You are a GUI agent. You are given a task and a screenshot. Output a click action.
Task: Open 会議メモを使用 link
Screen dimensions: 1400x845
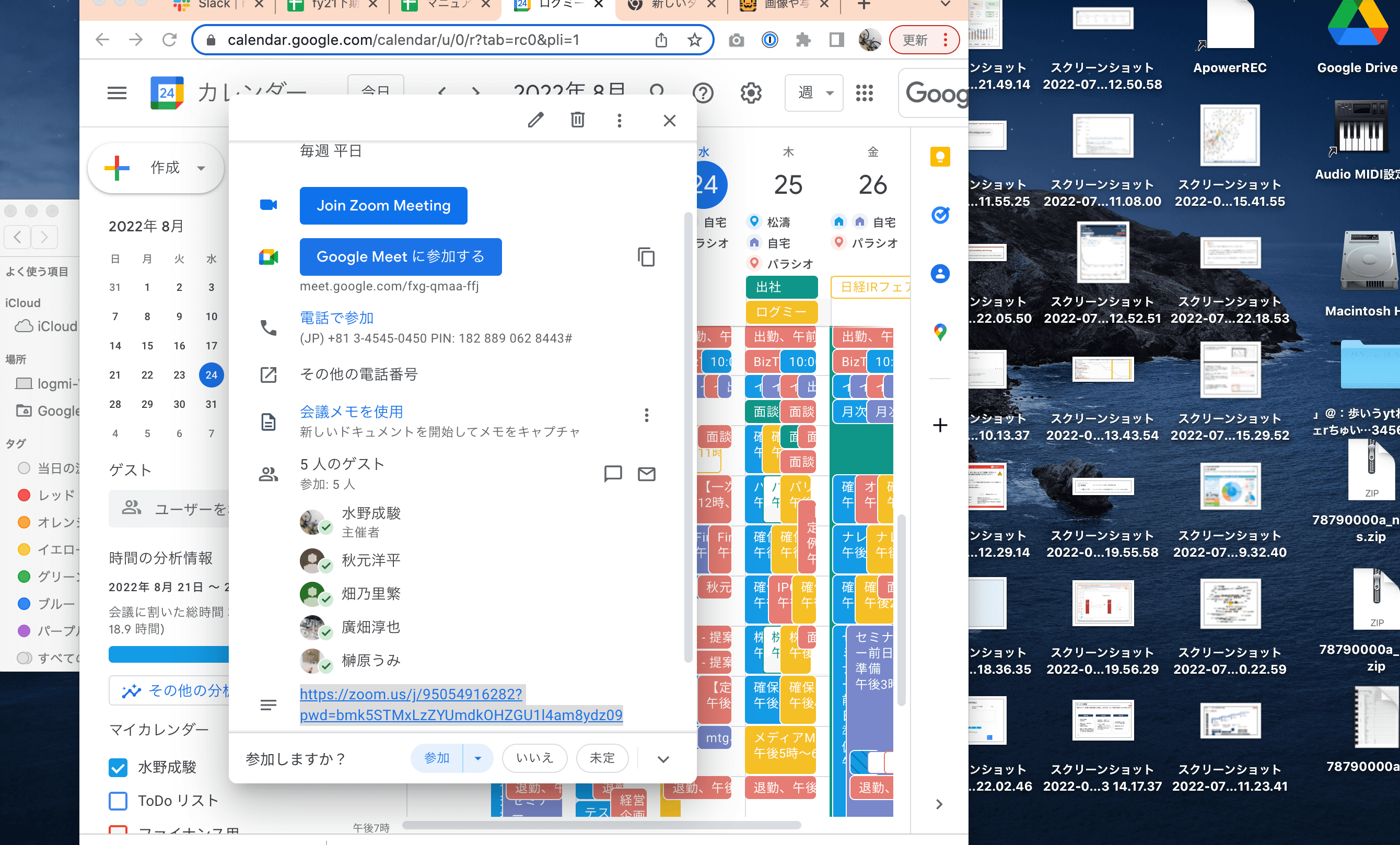point(351,412)
